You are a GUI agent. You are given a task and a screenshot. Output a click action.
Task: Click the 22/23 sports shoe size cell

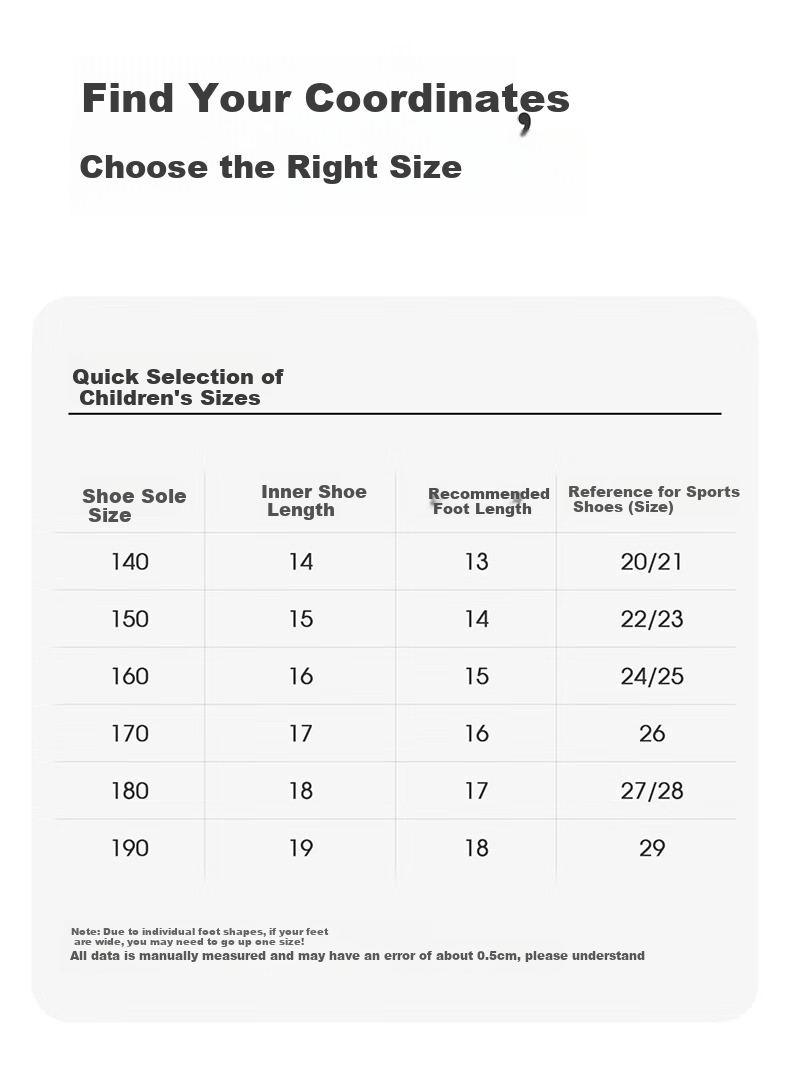pyautogui.click(x=651, y=620)
